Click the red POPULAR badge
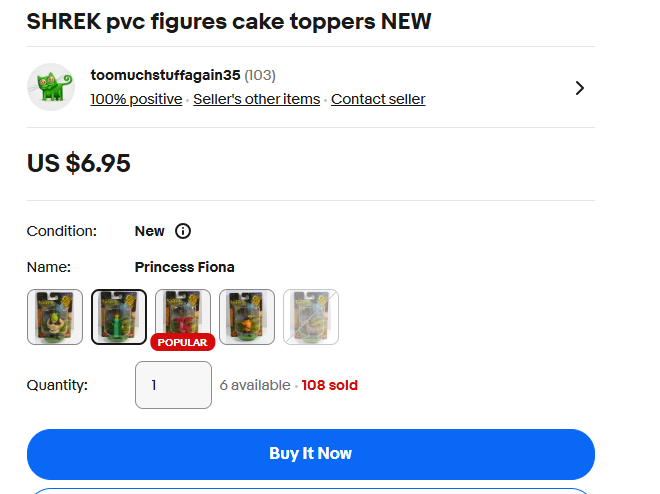 [183, 342]
